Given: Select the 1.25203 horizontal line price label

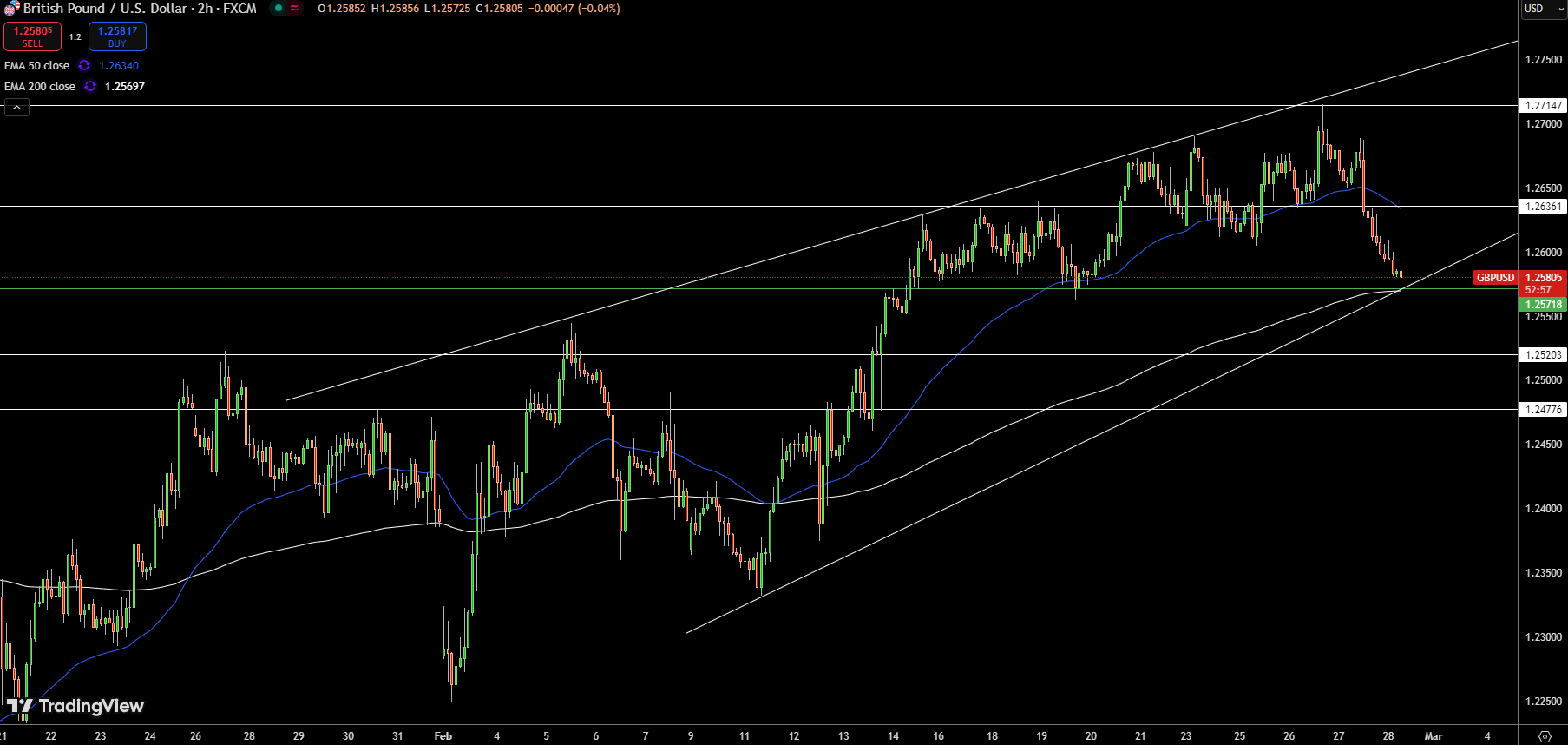Looking at the screenshot, I should (1543, 355).
